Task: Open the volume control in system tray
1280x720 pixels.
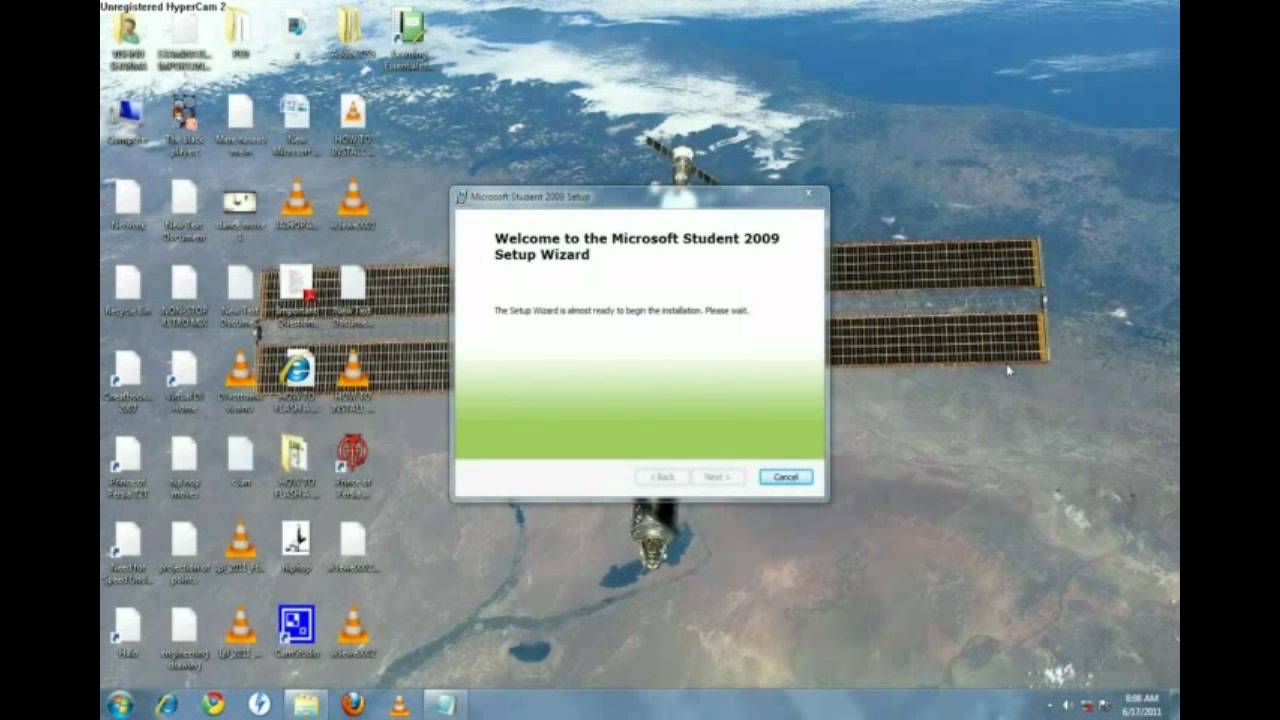Action: [1067, 705]
